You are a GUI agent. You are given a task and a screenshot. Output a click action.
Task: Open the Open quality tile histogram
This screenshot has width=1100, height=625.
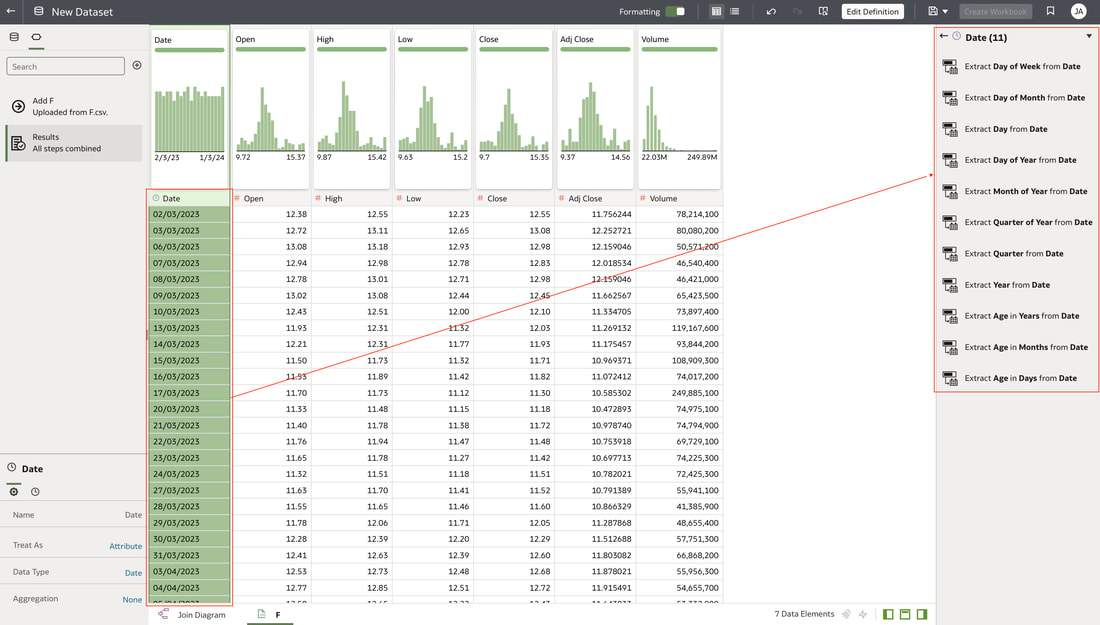(x=270, y=119)
